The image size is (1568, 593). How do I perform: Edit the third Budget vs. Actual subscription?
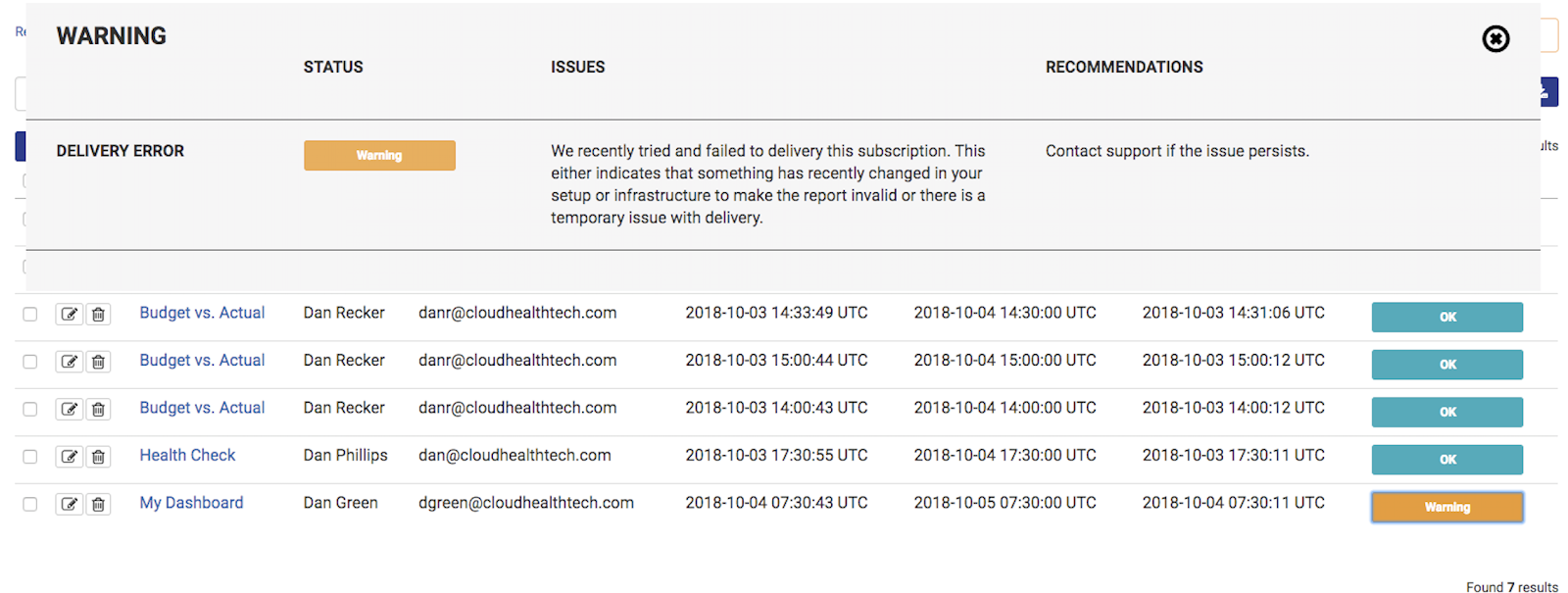click(69, 409)
